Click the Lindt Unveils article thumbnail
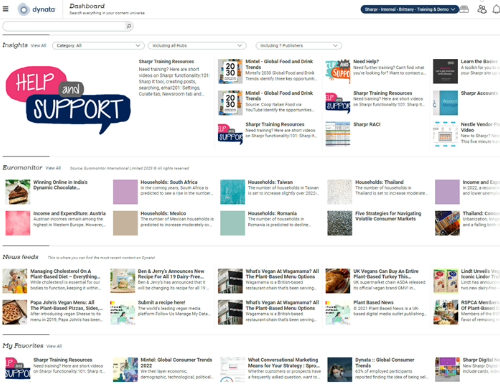The height and width of the screenshot is (387, 500). point(446,281)
